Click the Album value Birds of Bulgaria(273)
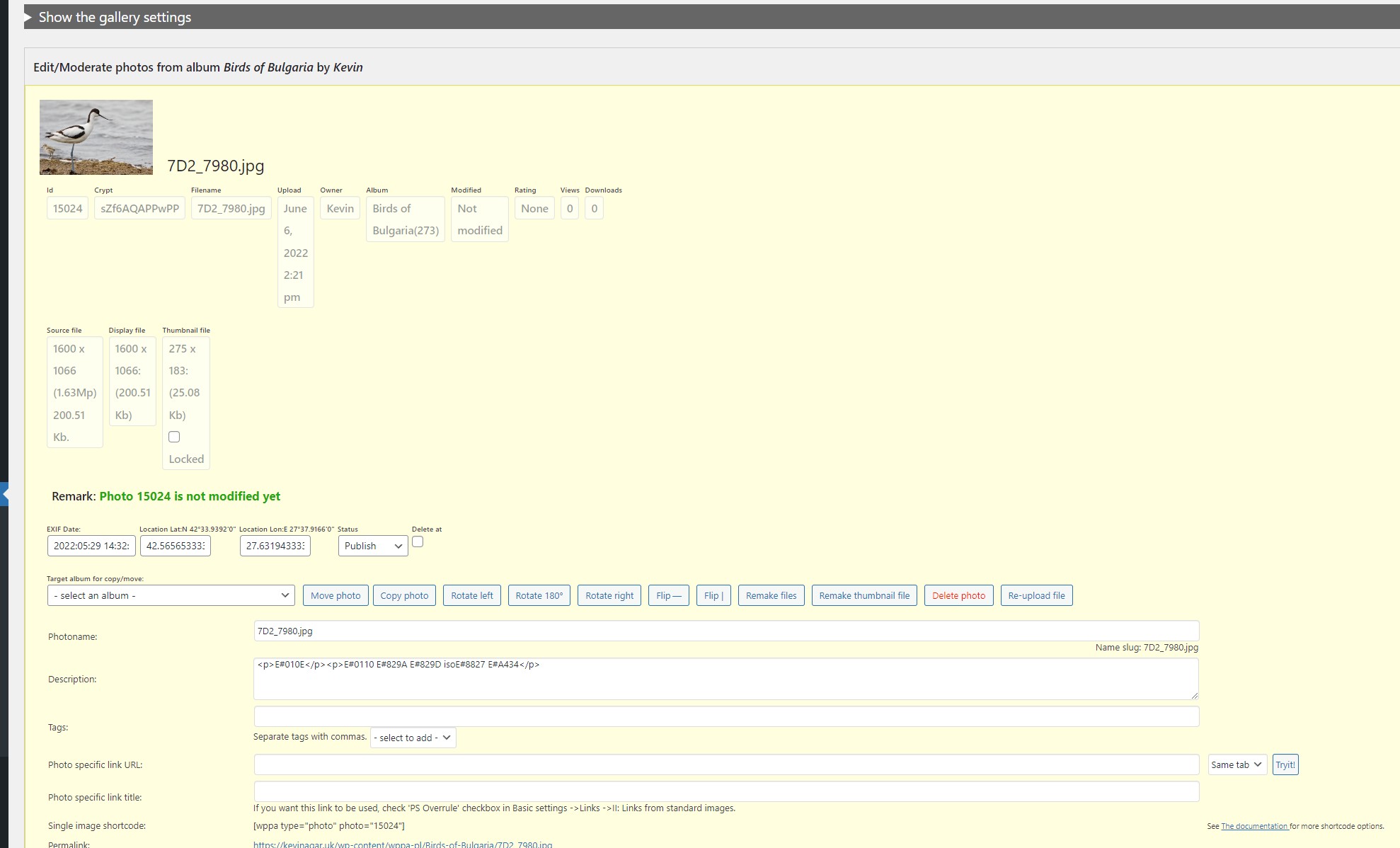This screenshot has width=1400, height=848. [406, 219]
